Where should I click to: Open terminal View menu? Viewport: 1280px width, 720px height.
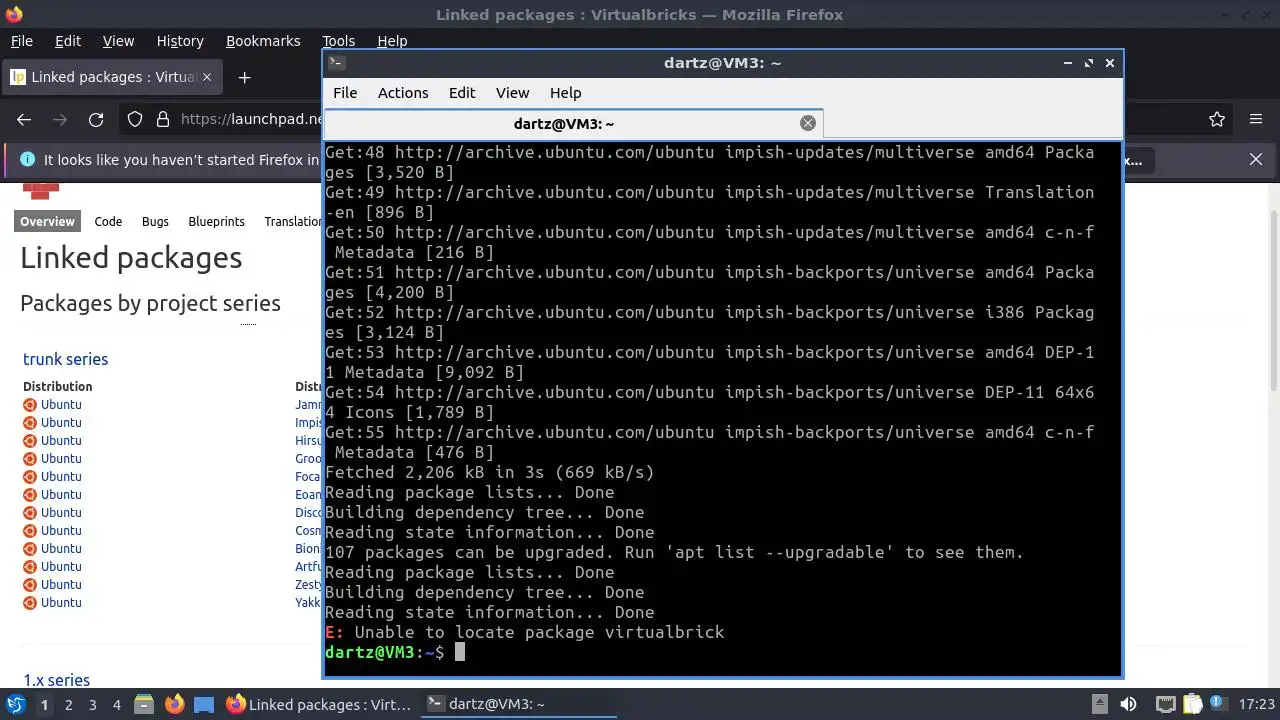512,92
